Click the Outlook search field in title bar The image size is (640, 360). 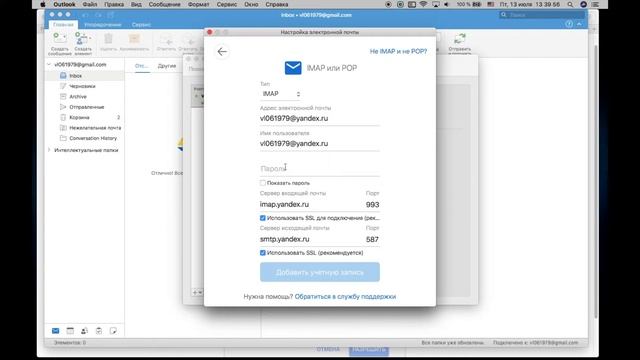point(542,15)
